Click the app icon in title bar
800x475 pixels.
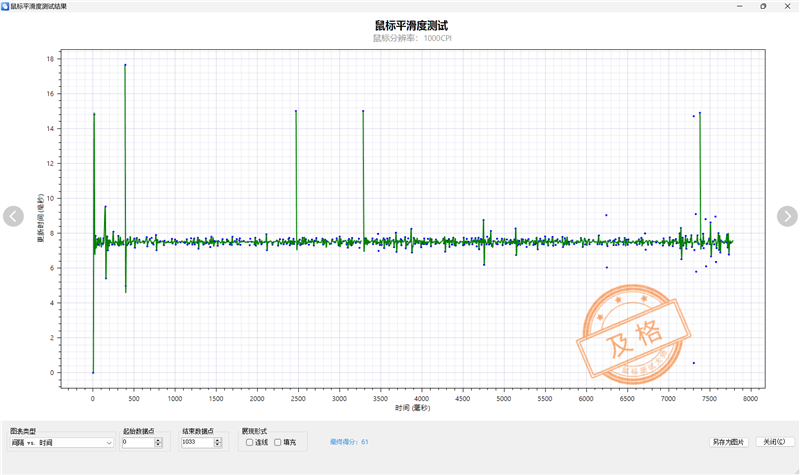tap(5, 6)
